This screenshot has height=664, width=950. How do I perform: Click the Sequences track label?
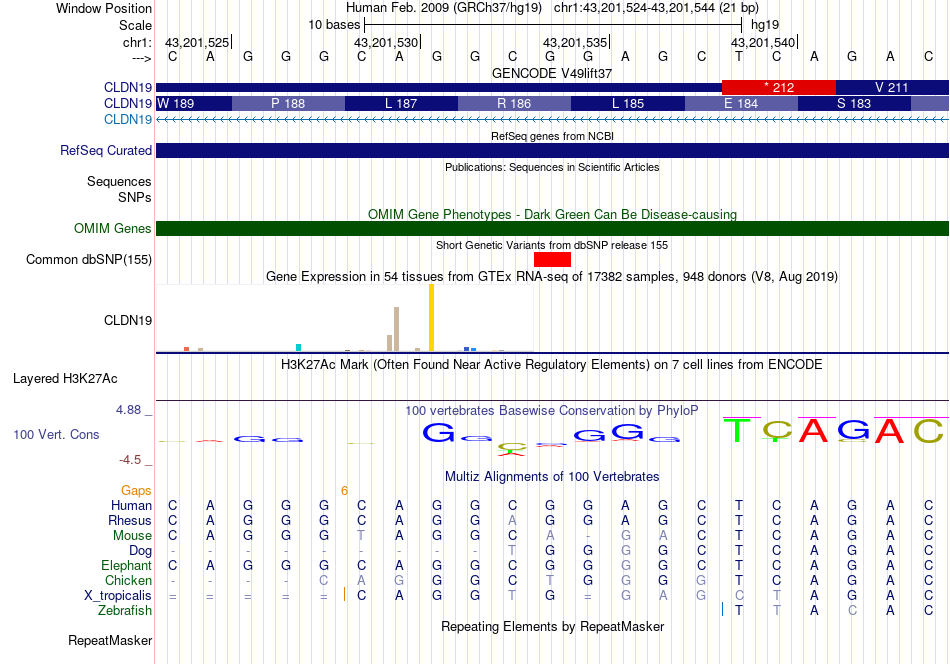(119, 182)
